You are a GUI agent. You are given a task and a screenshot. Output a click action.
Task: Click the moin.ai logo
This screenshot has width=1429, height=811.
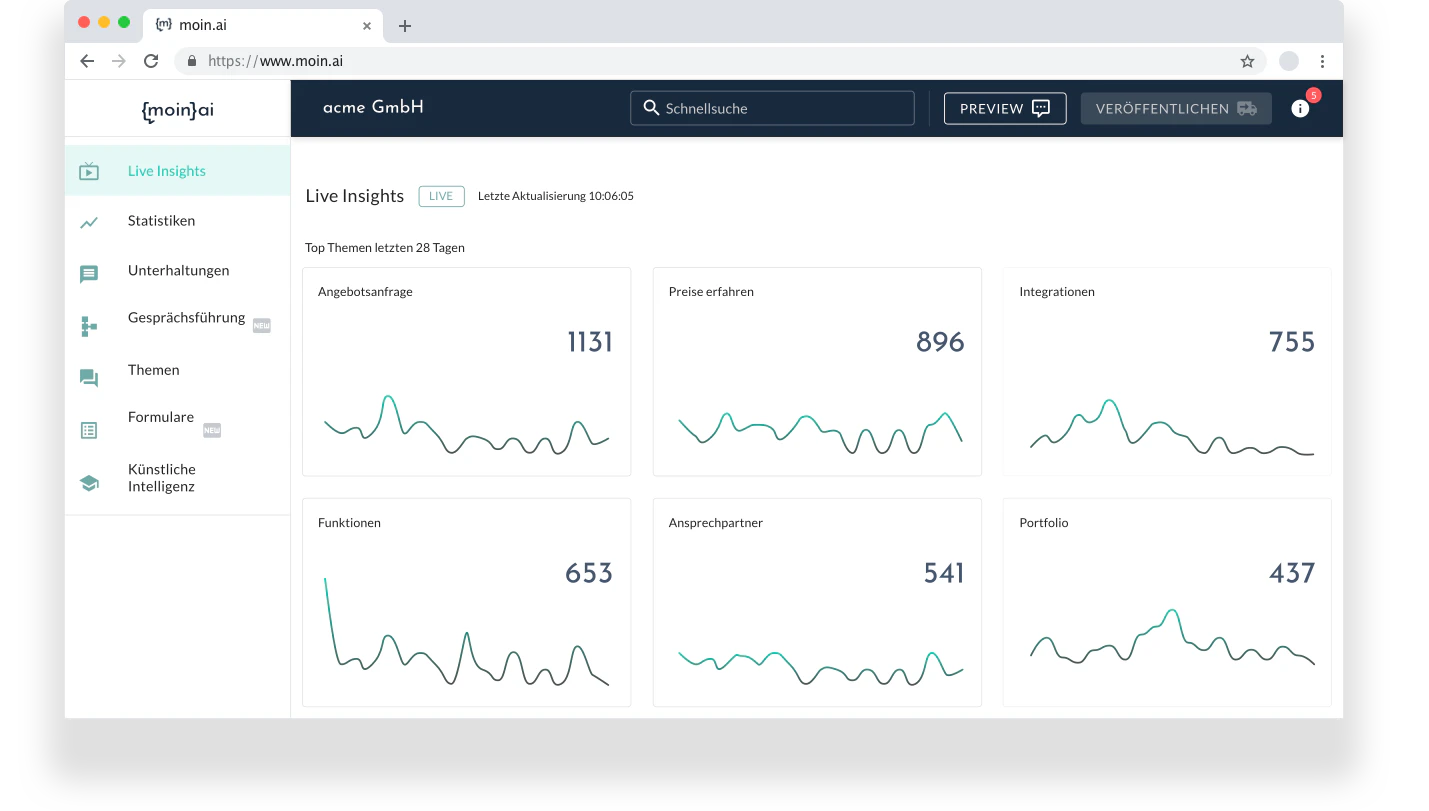click(x=176, y=111)
